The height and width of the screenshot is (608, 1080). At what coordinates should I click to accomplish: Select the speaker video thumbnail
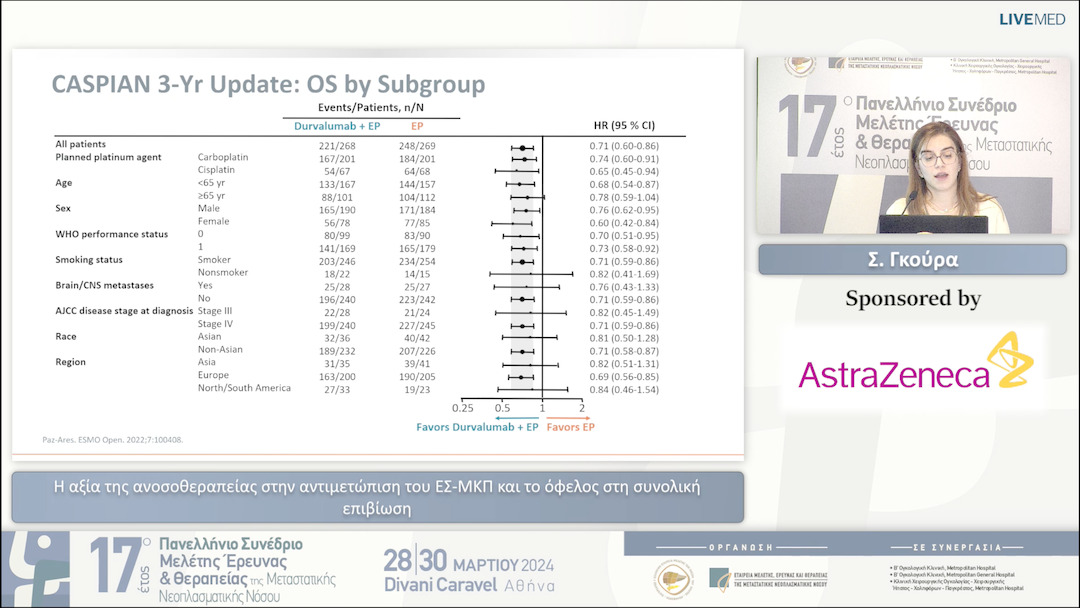coord(914,145)
